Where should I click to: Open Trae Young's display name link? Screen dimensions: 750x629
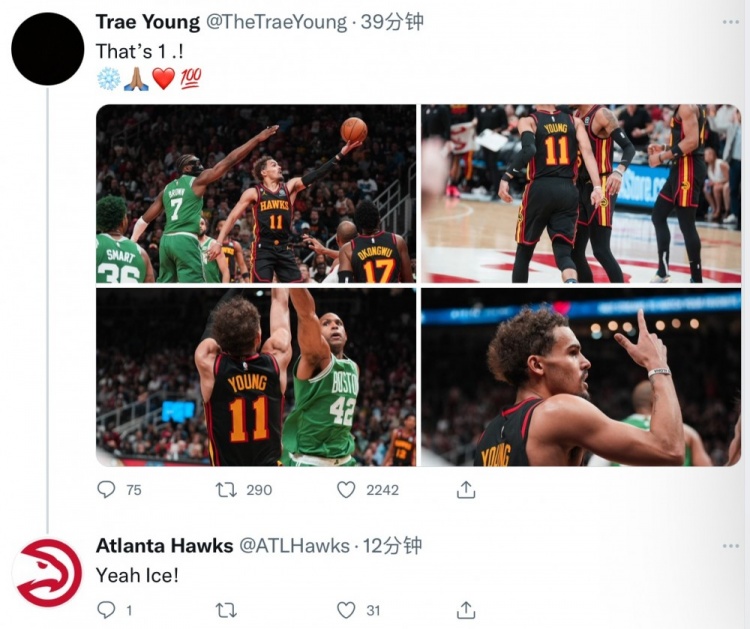146,22
